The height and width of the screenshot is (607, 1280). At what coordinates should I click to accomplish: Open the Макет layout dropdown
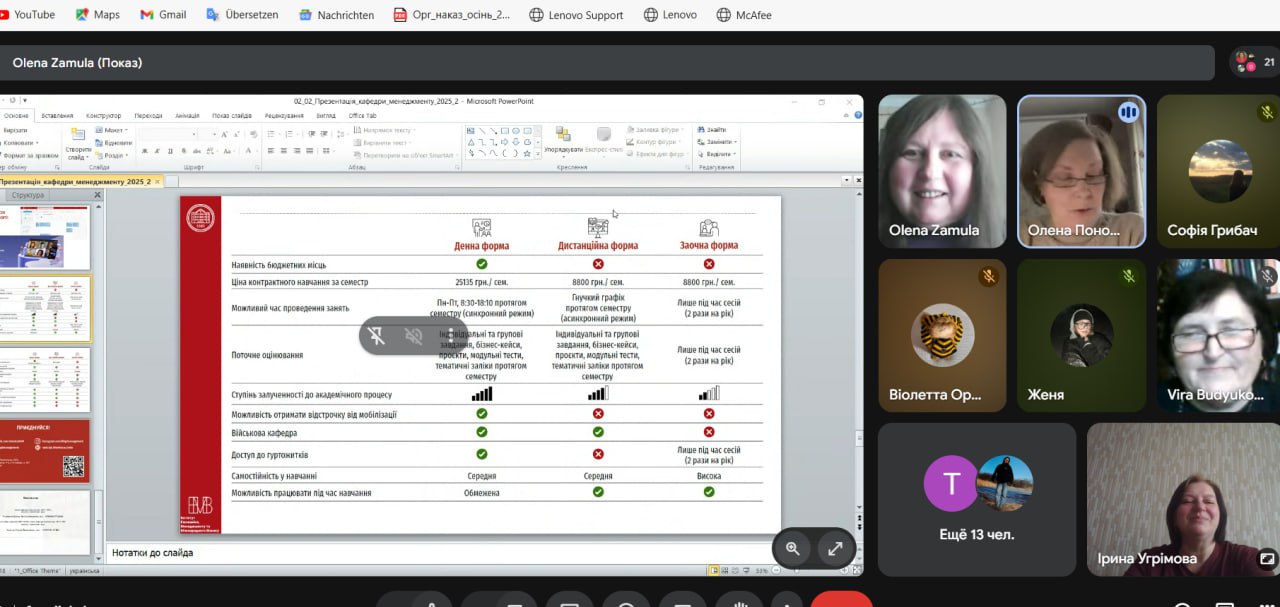click(x=113, y=130)
